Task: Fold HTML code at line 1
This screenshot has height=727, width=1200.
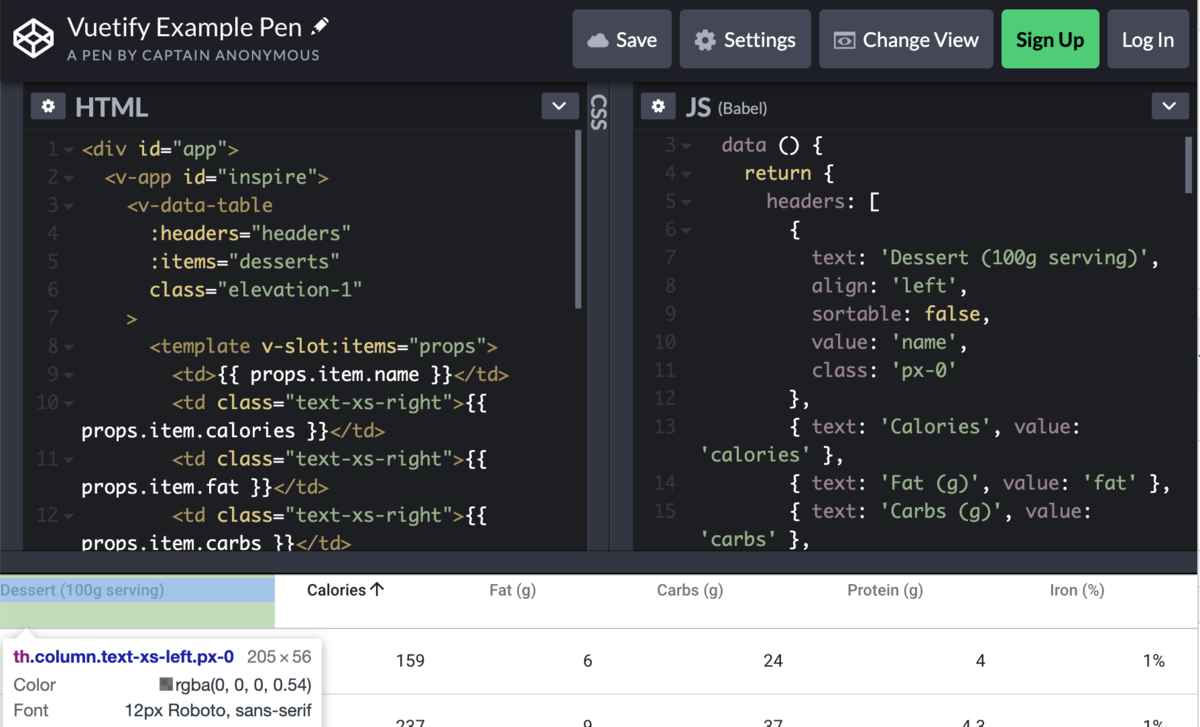Action: (x=69, y=150)
